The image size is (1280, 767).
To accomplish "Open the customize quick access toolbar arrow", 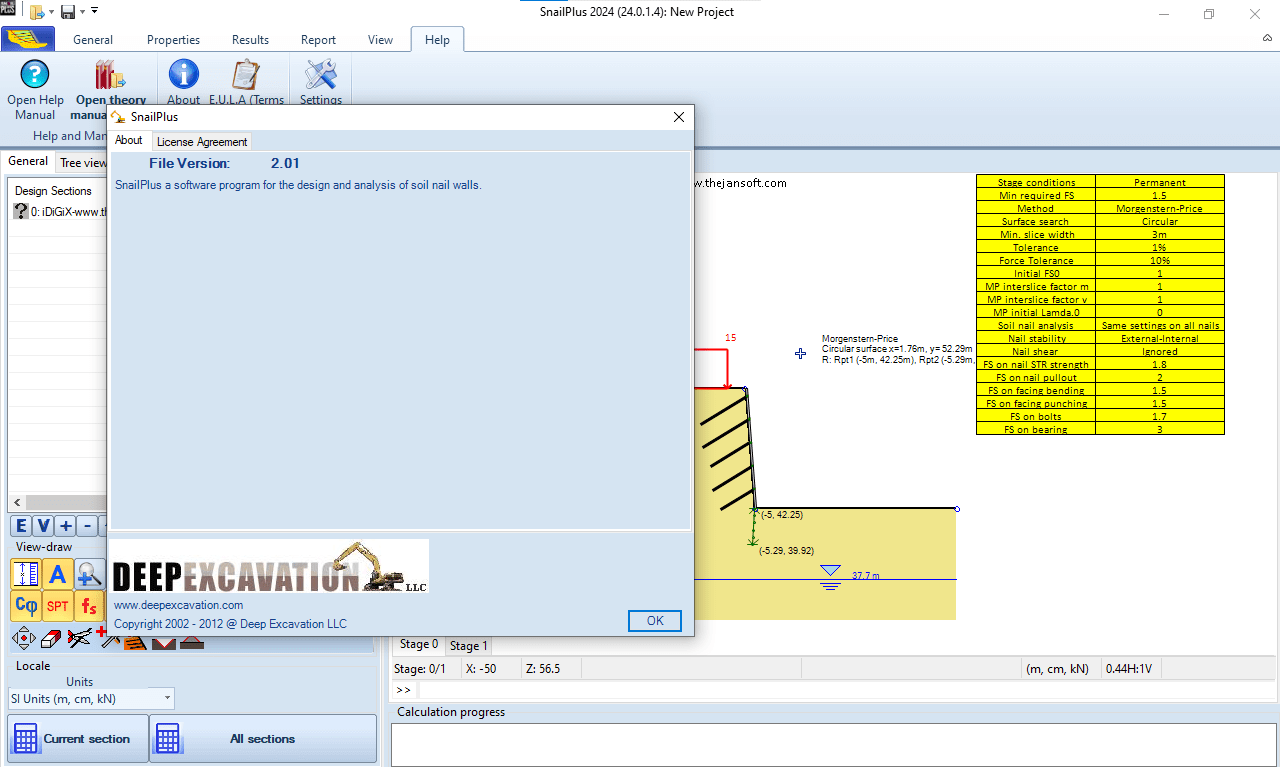I will pos(95,11).
